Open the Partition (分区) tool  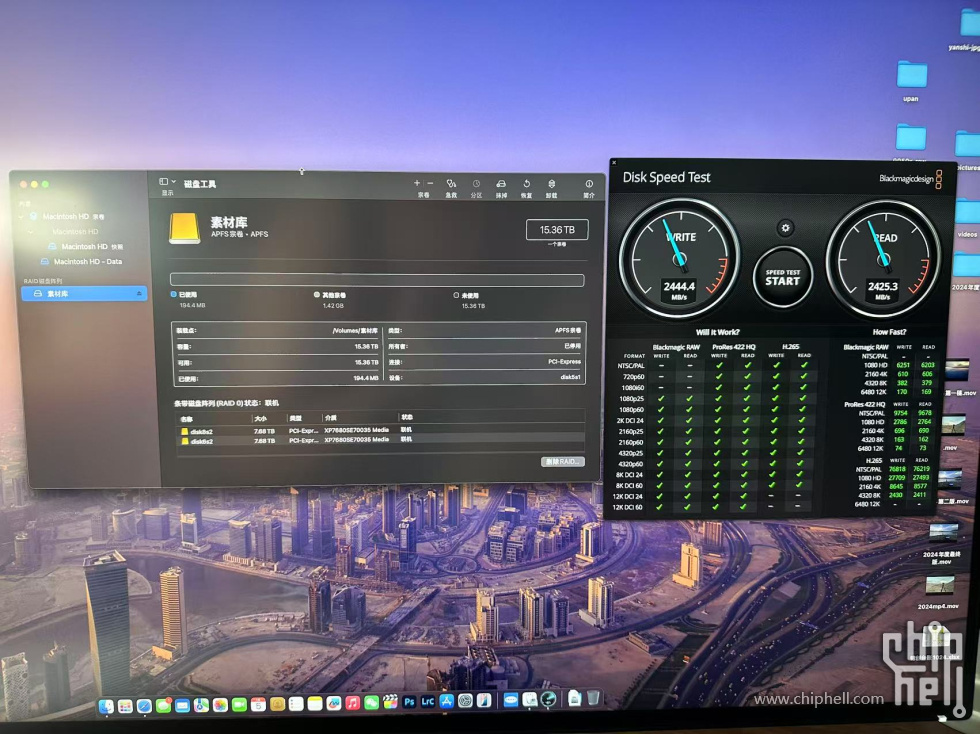click(476, 188)
